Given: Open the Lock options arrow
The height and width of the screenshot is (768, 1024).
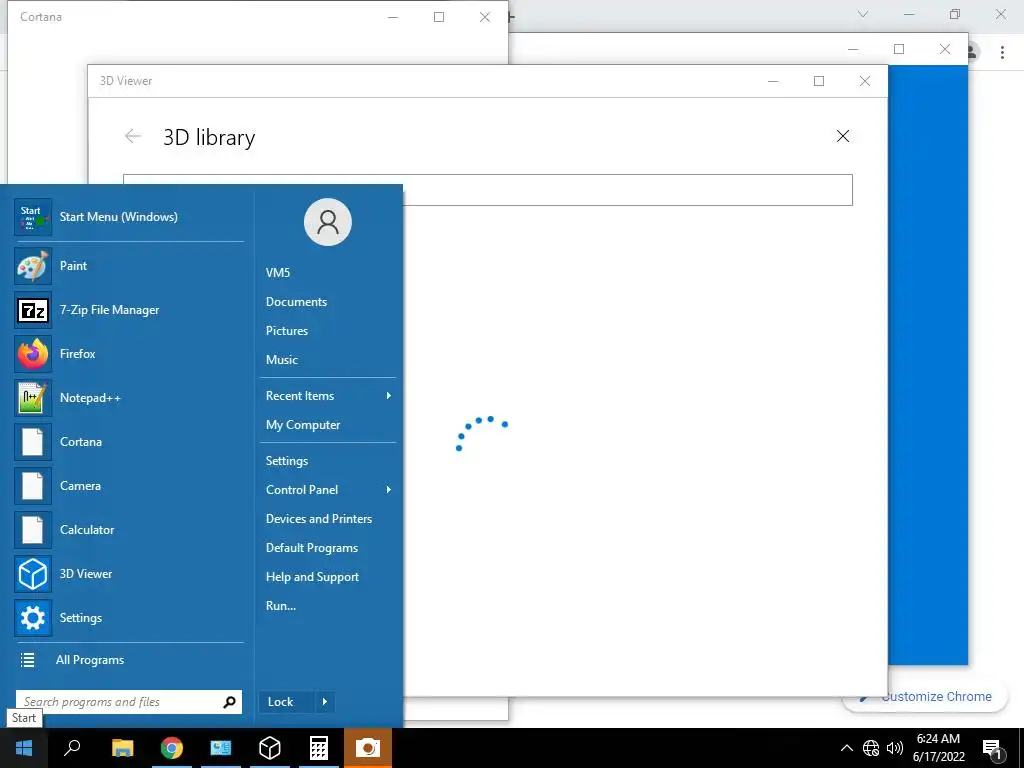Looking at the screenshot, I should [325, 702].
